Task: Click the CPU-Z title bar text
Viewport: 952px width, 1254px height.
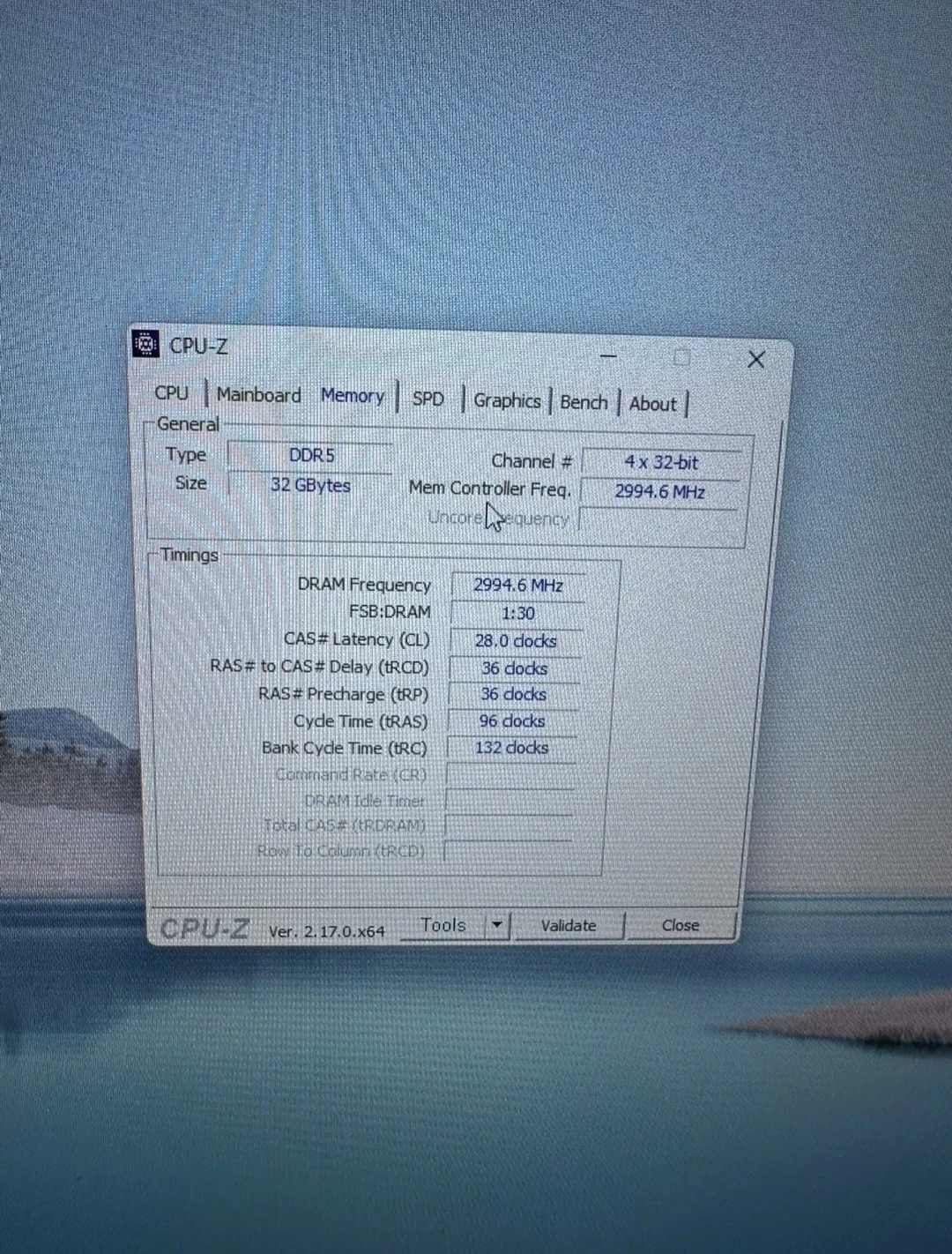Action: (198, 346)
